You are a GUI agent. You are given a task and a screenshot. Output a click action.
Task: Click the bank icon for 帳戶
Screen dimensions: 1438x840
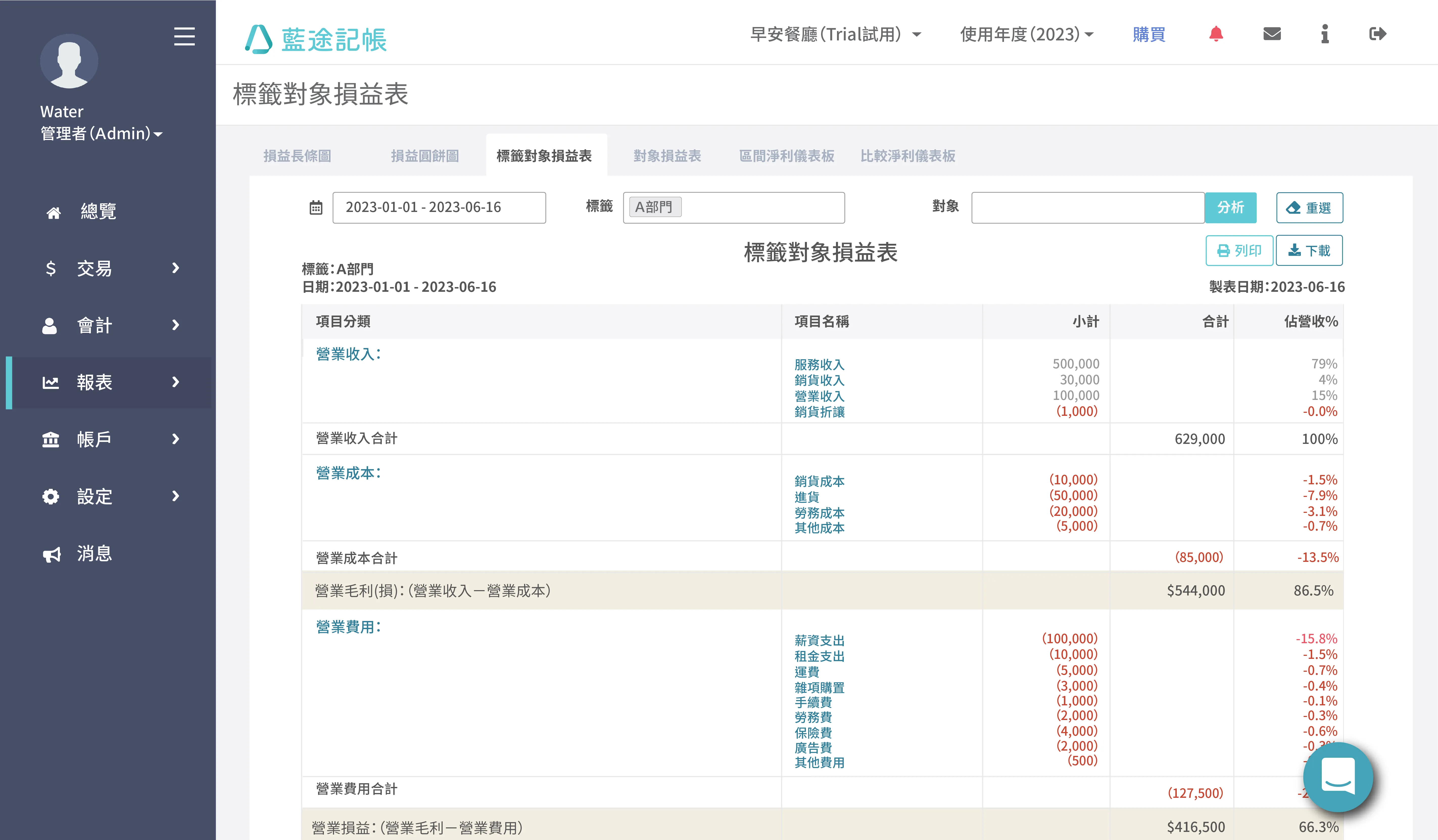point(51,439)
